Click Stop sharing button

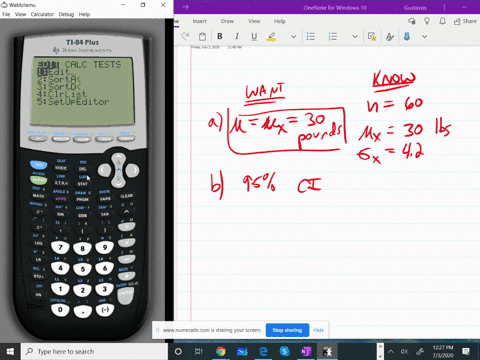(x=287, y=330)
